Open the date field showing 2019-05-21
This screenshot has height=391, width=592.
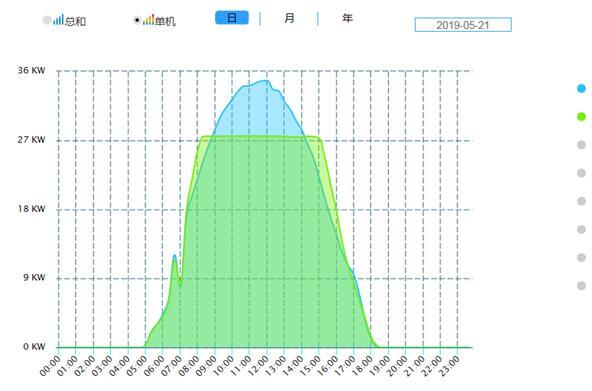click(463, 25)
